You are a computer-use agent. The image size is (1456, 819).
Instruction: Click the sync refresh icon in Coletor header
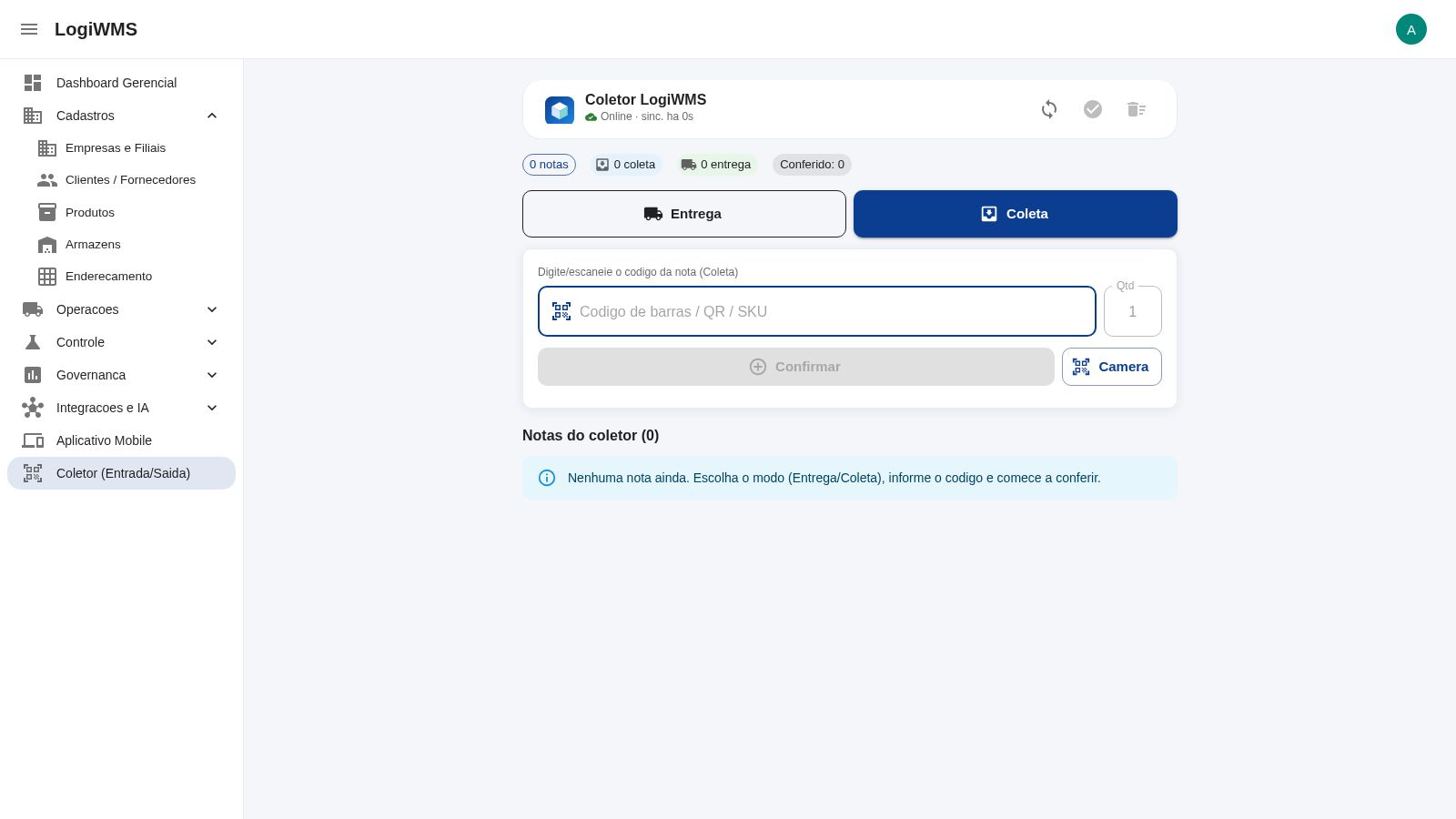[1049, 109]
